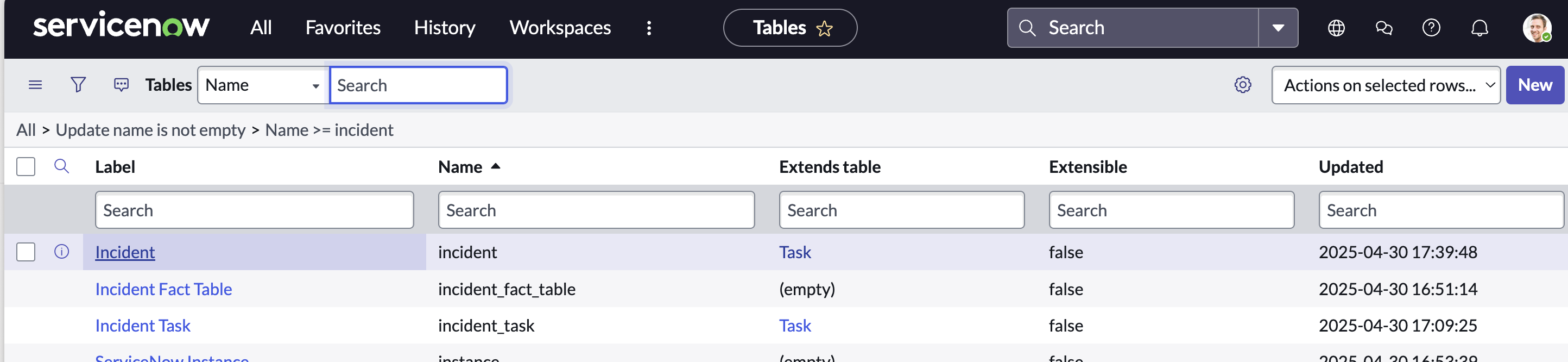This screenshot has height=362, width=1568.
Task: Sort by the Name column arrow
Action: coord(496,166)
